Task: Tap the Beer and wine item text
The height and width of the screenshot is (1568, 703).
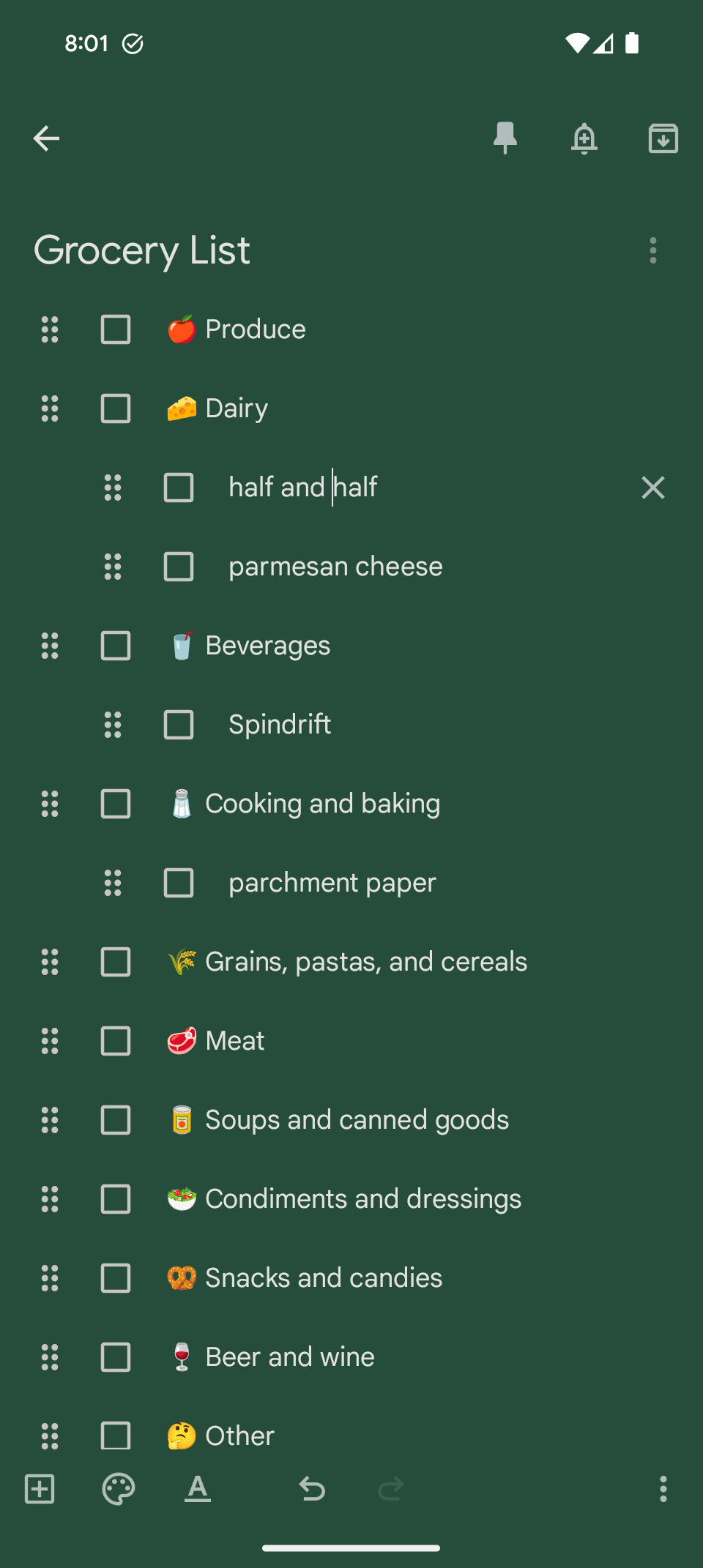Action: pos(290,1357)
